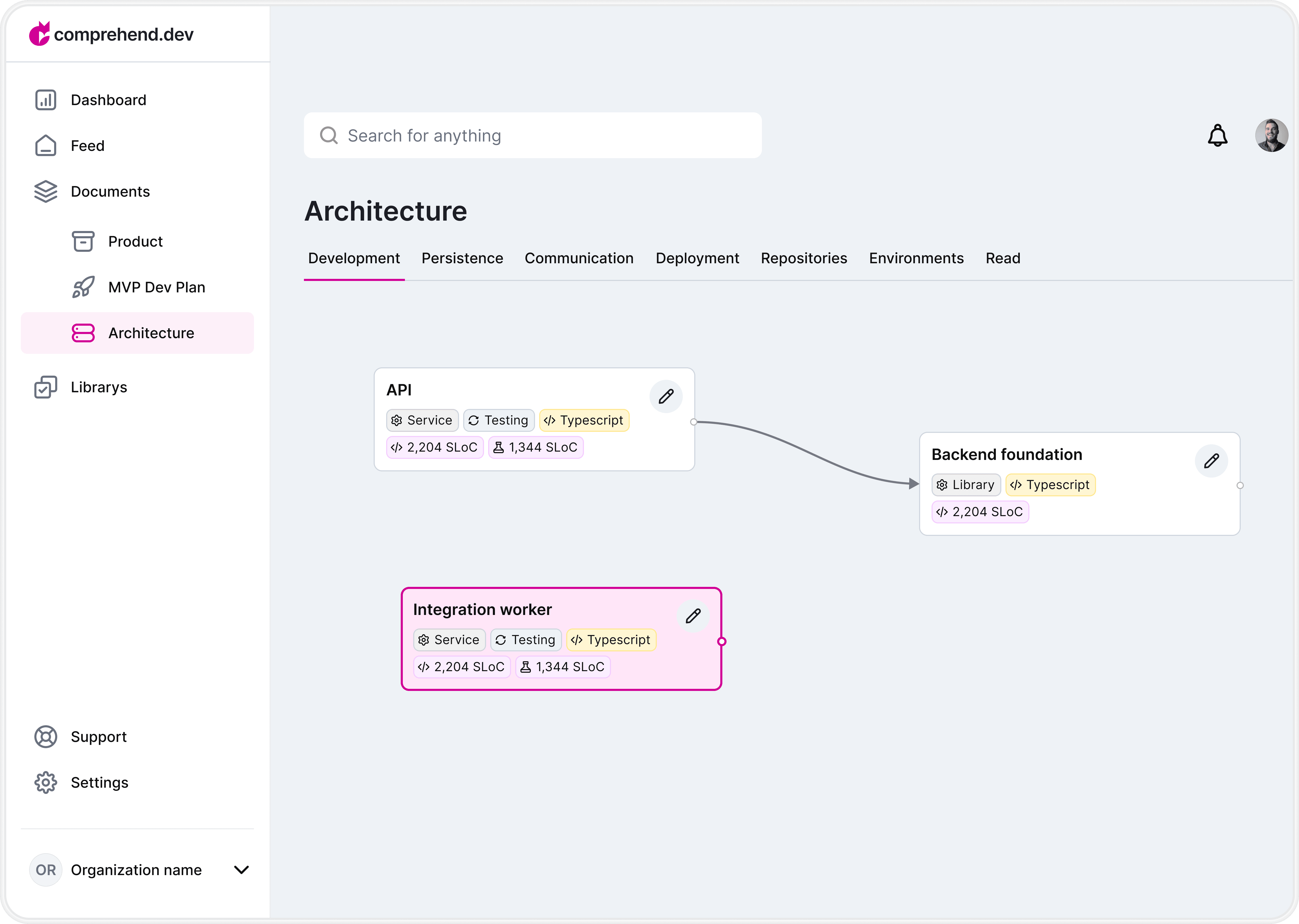Click the Librarys sidebar icon
Viewport: 1299px width, 924px height.
46,387
